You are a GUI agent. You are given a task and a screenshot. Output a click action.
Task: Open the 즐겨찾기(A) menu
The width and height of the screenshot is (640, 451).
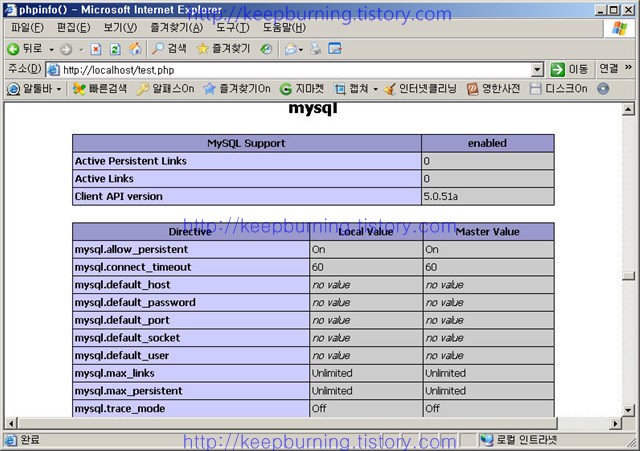click(176, 28)
